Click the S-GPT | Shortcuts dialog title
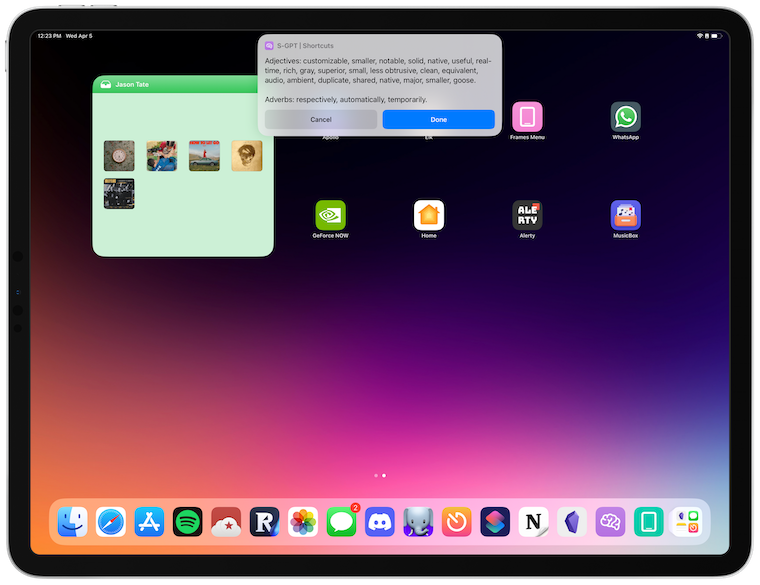The width and height of the screenshot is (760, 585). pos(305,46)
